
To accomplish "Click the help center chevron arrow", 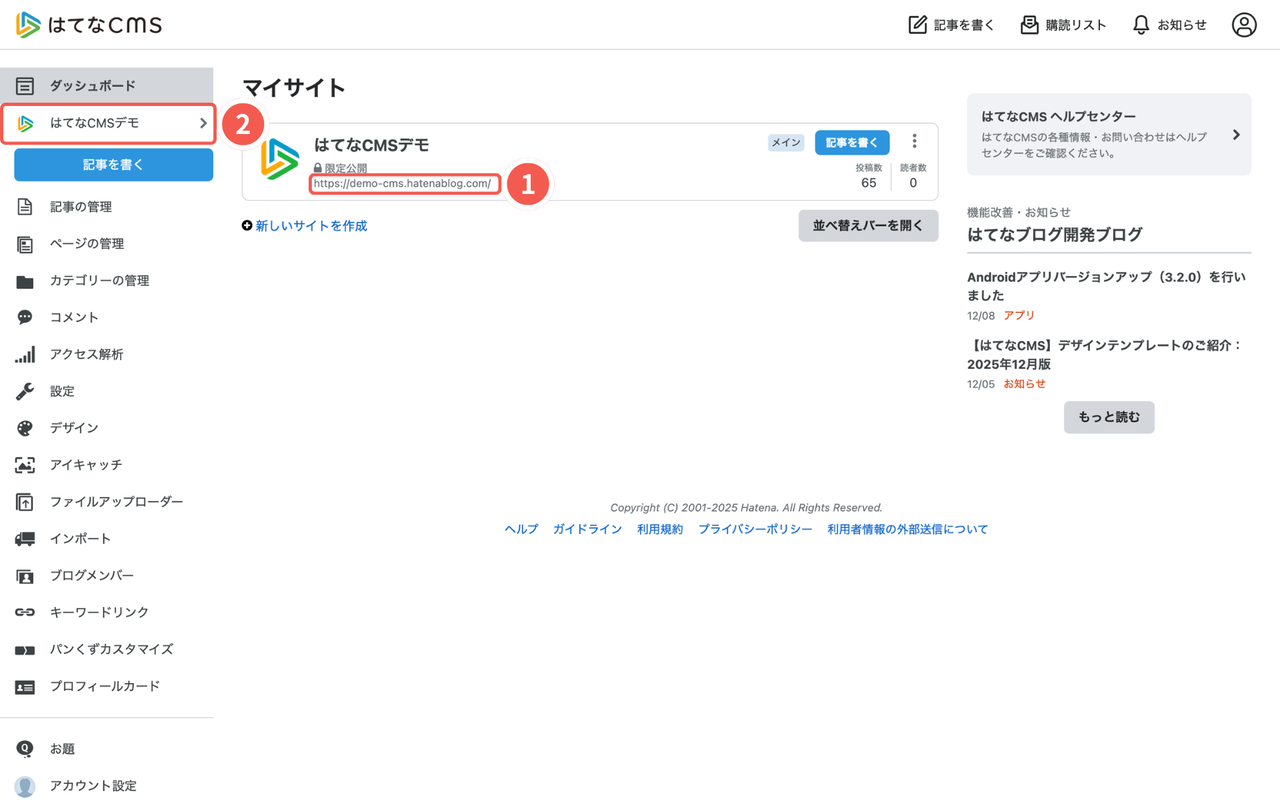I will coord(1237,133).
